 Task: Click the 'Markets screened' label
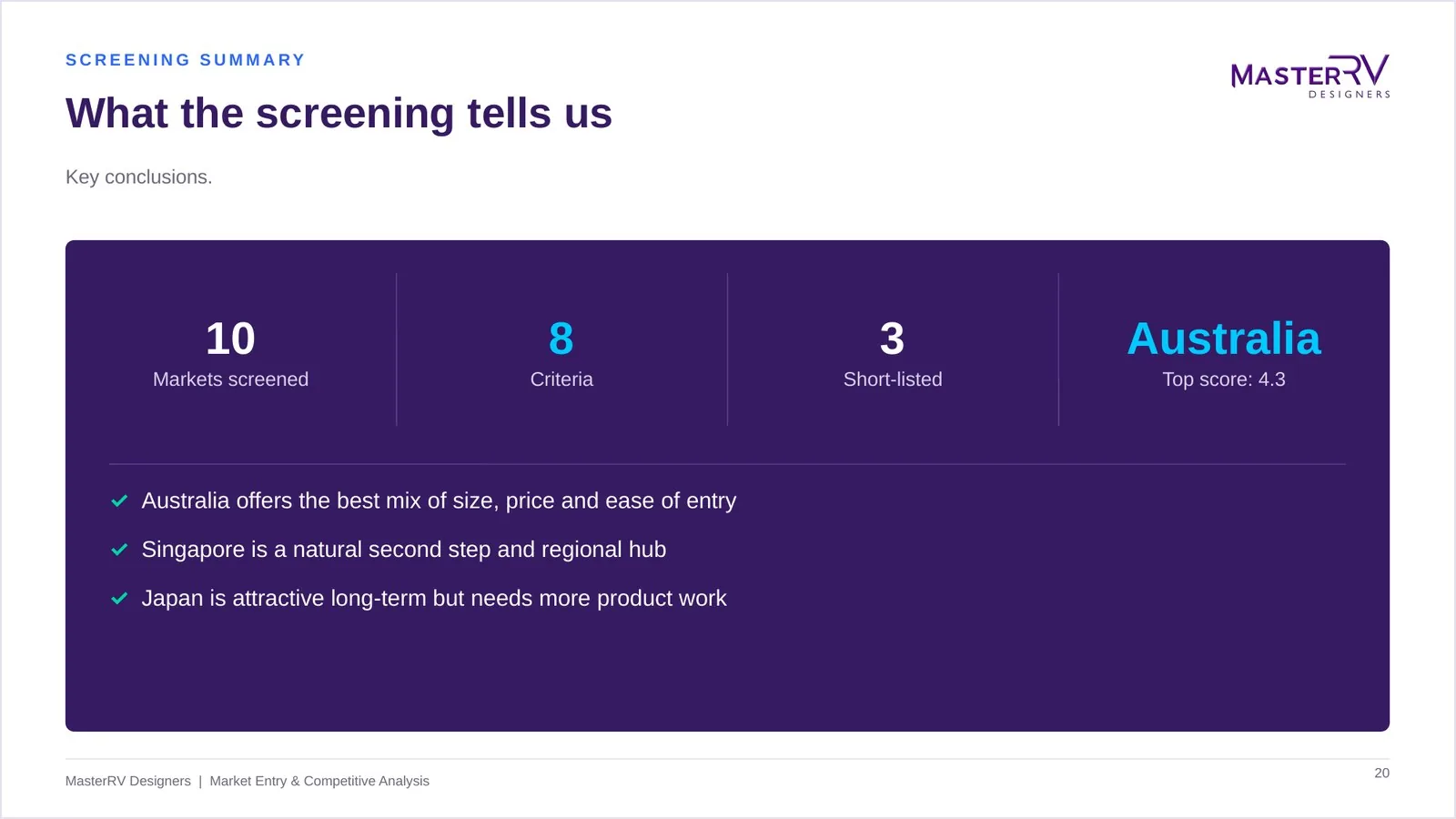click(230, 379)
